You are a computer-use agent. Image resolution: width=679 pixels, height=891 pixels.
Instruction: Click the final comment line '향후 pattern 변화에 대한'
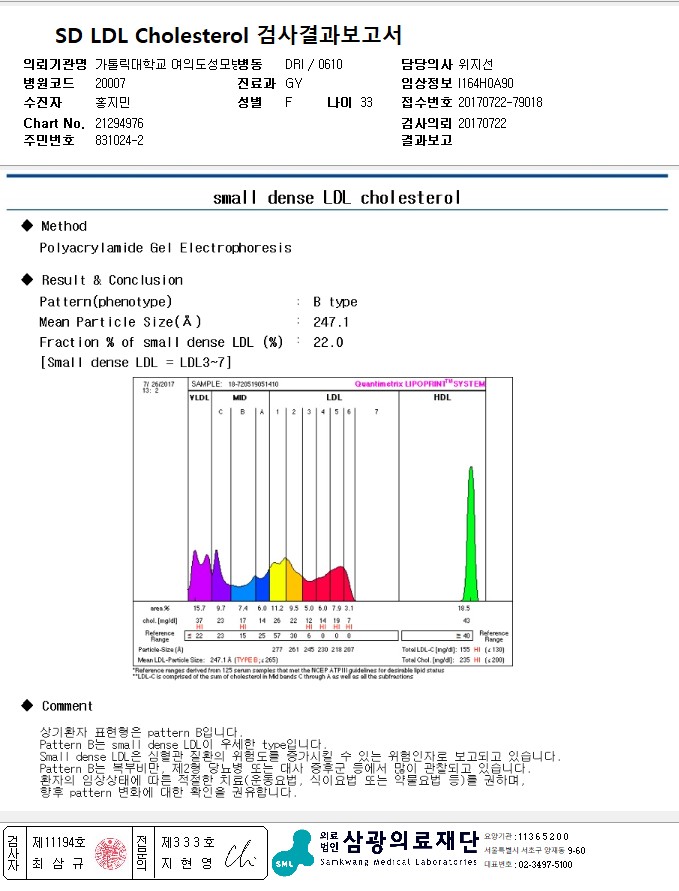pos(168,792)
